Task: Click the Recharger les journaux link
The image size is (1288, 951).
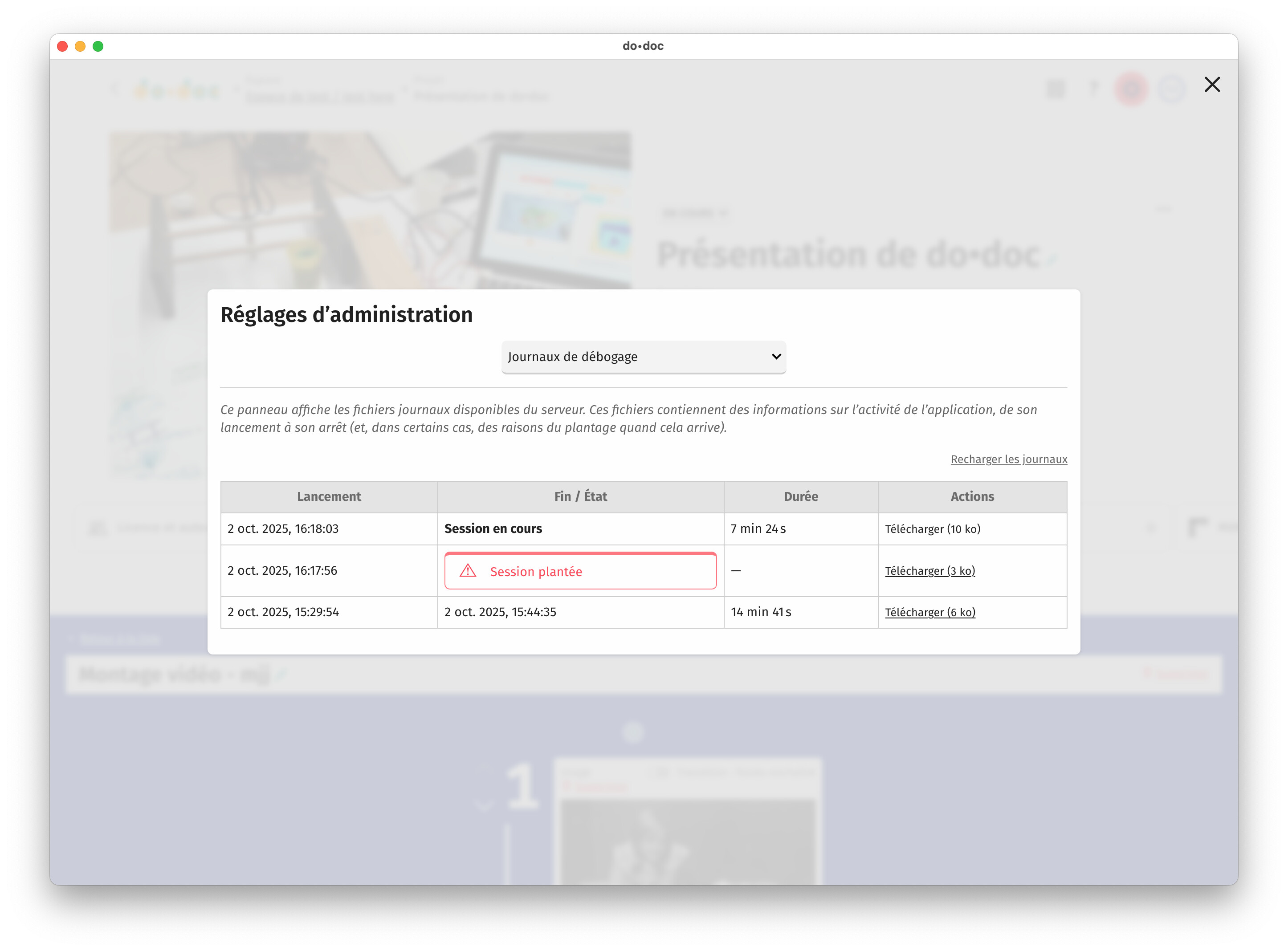Action: point(1008,459)
